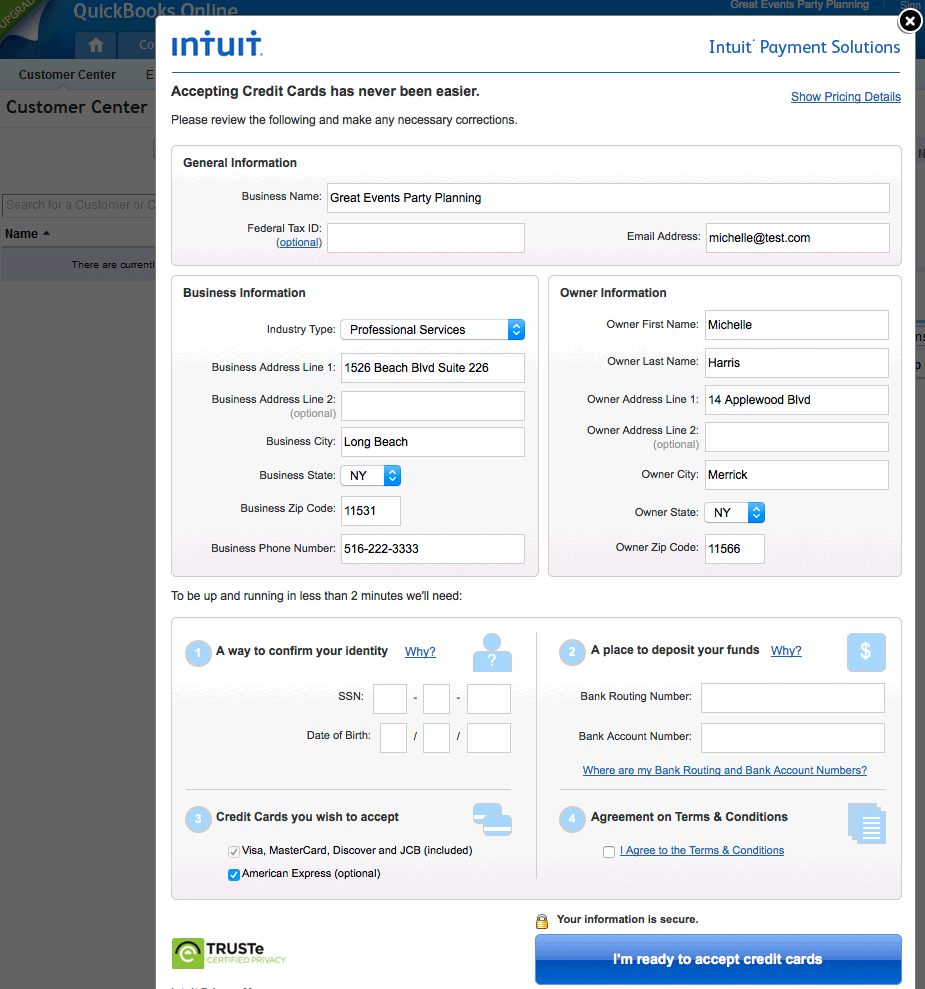Click Owner Address Line 2 field
925x989 pixels.
point(796,437)
